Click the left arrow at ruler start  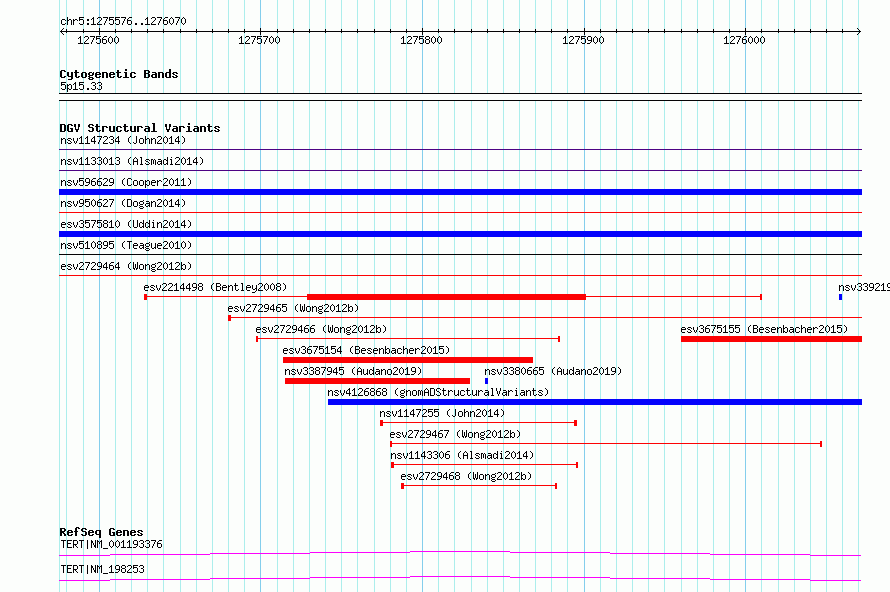(62, 31)
